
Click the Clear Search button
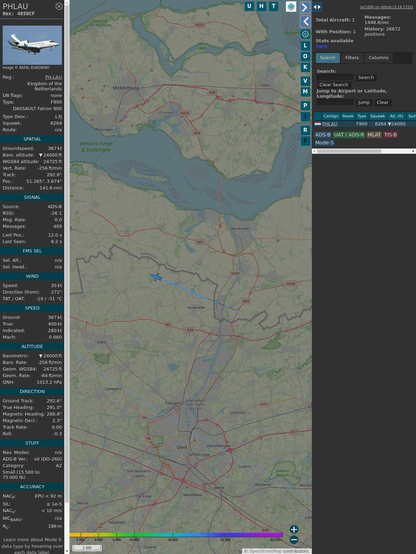pyautogui.click(x=334, y=85)
